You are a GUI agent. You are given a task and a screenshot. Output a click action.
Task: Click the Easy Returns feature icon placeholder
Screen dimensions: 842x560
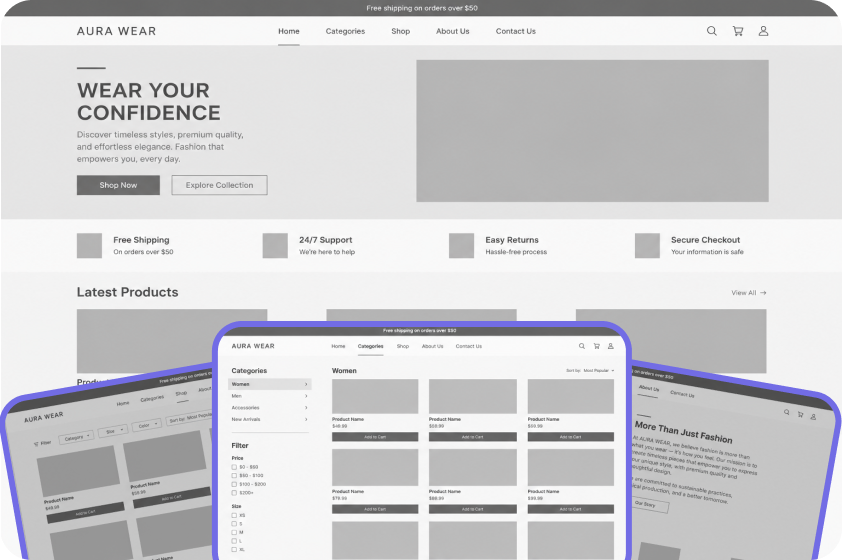click(461, 245)
